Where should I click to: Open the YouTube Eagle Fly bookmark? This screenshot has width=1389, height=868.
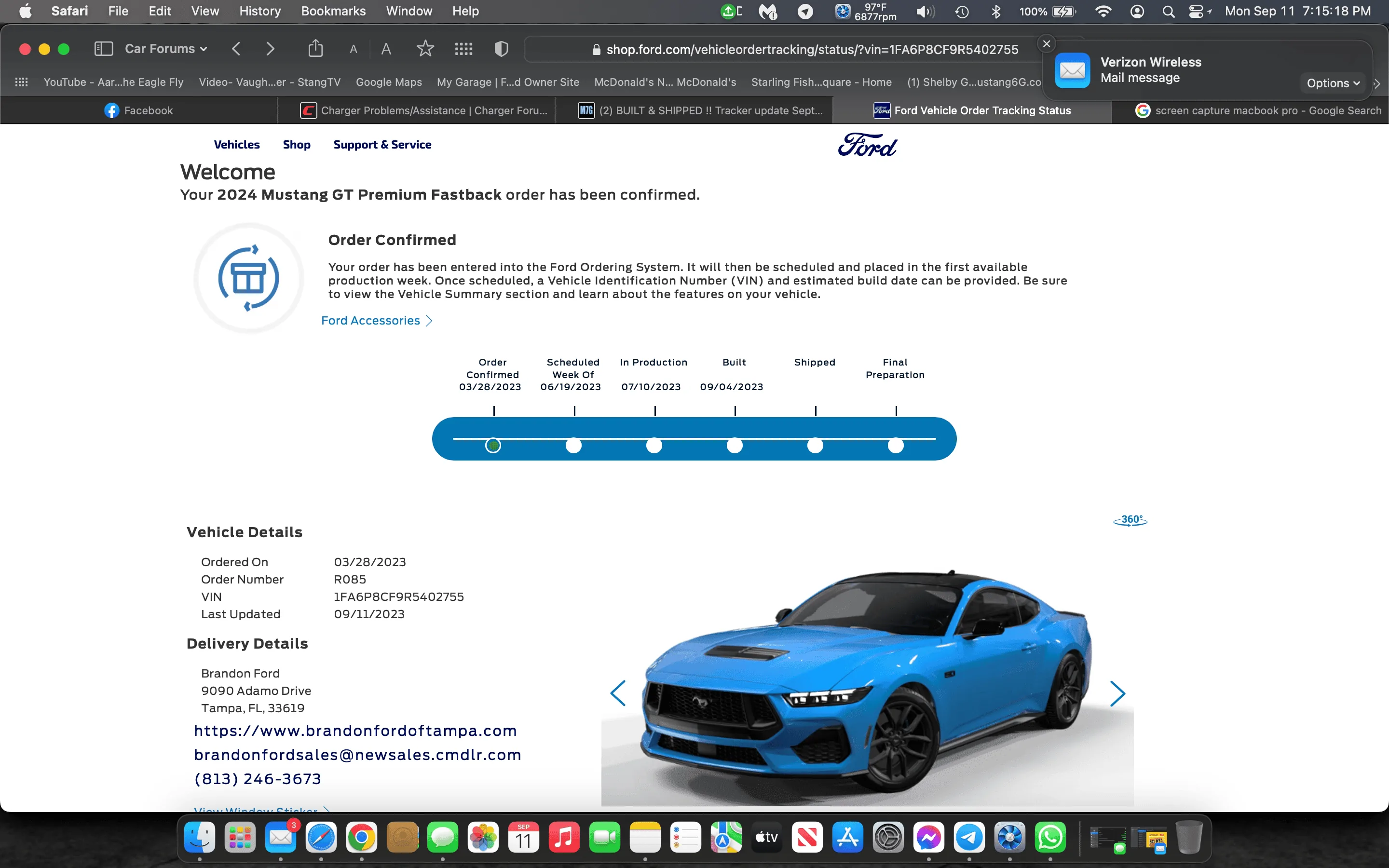[114, 82]
